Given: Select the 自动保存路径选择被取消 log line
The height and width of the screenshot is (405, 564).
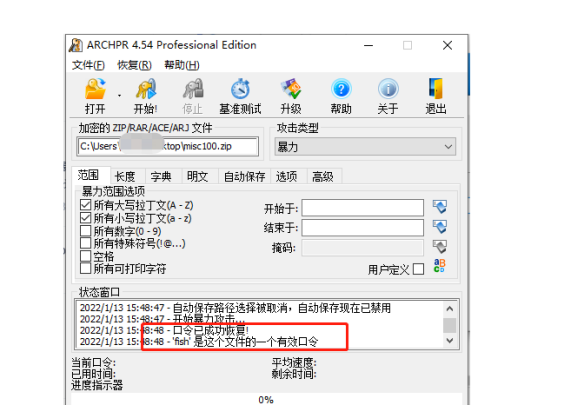Looking at the screenshot, I should (x=235, y=308).
